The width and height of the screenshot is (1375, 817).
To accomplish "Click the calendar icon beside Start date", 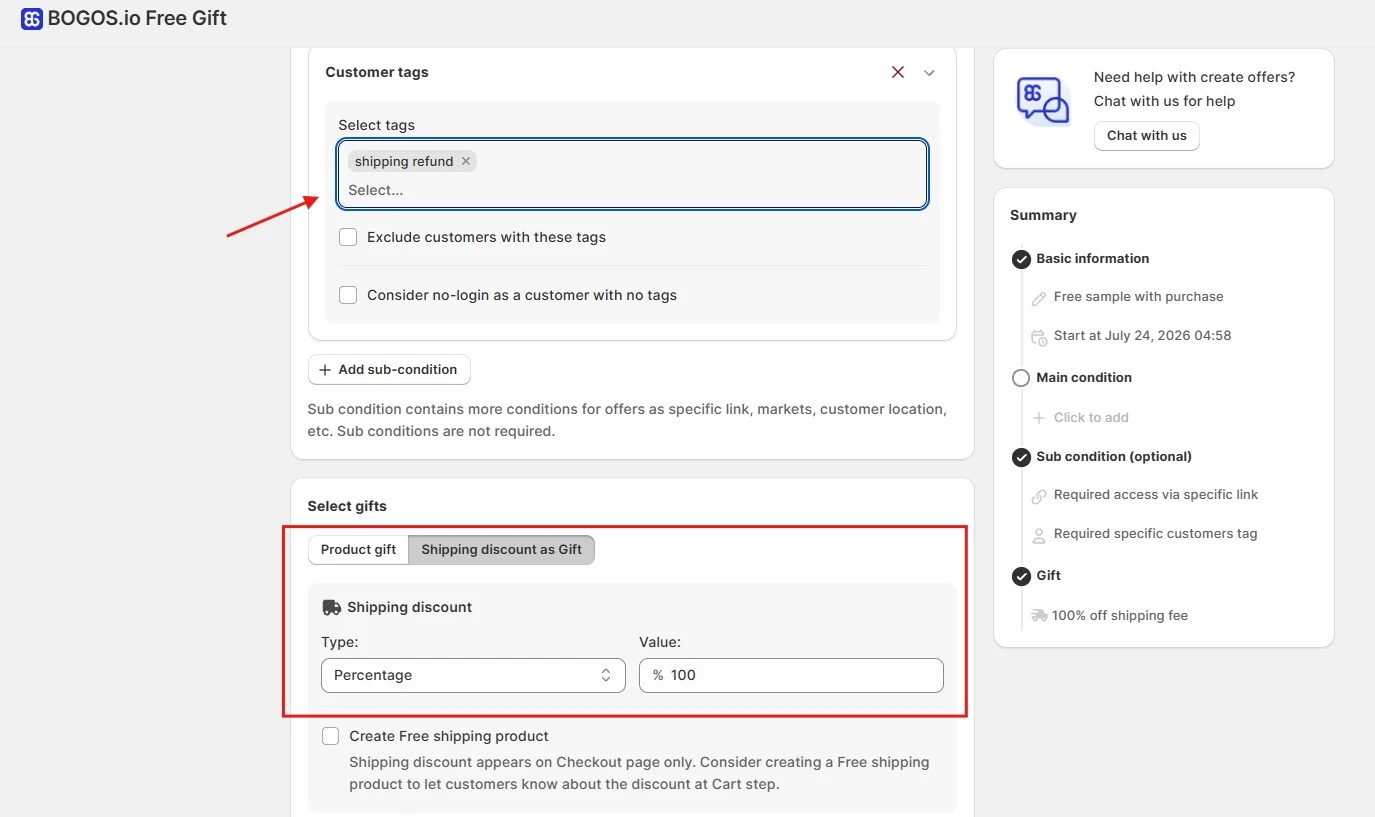I will pyautogui.click(x=1039, y=337).
